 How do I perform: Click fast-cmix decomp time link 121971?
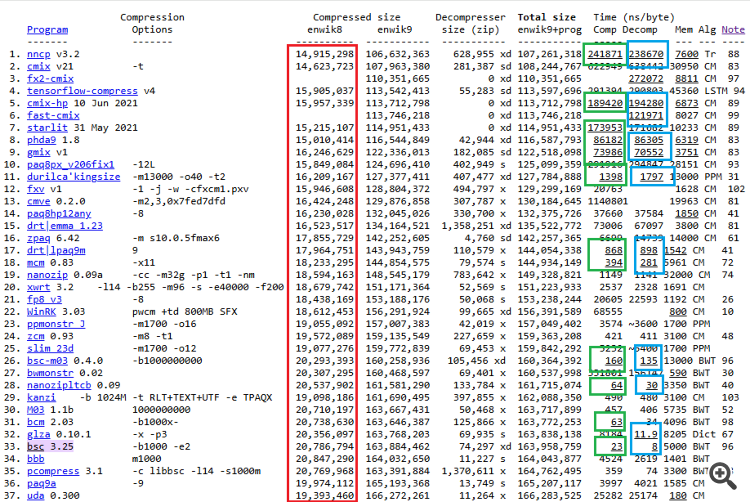tap(646, 115)
